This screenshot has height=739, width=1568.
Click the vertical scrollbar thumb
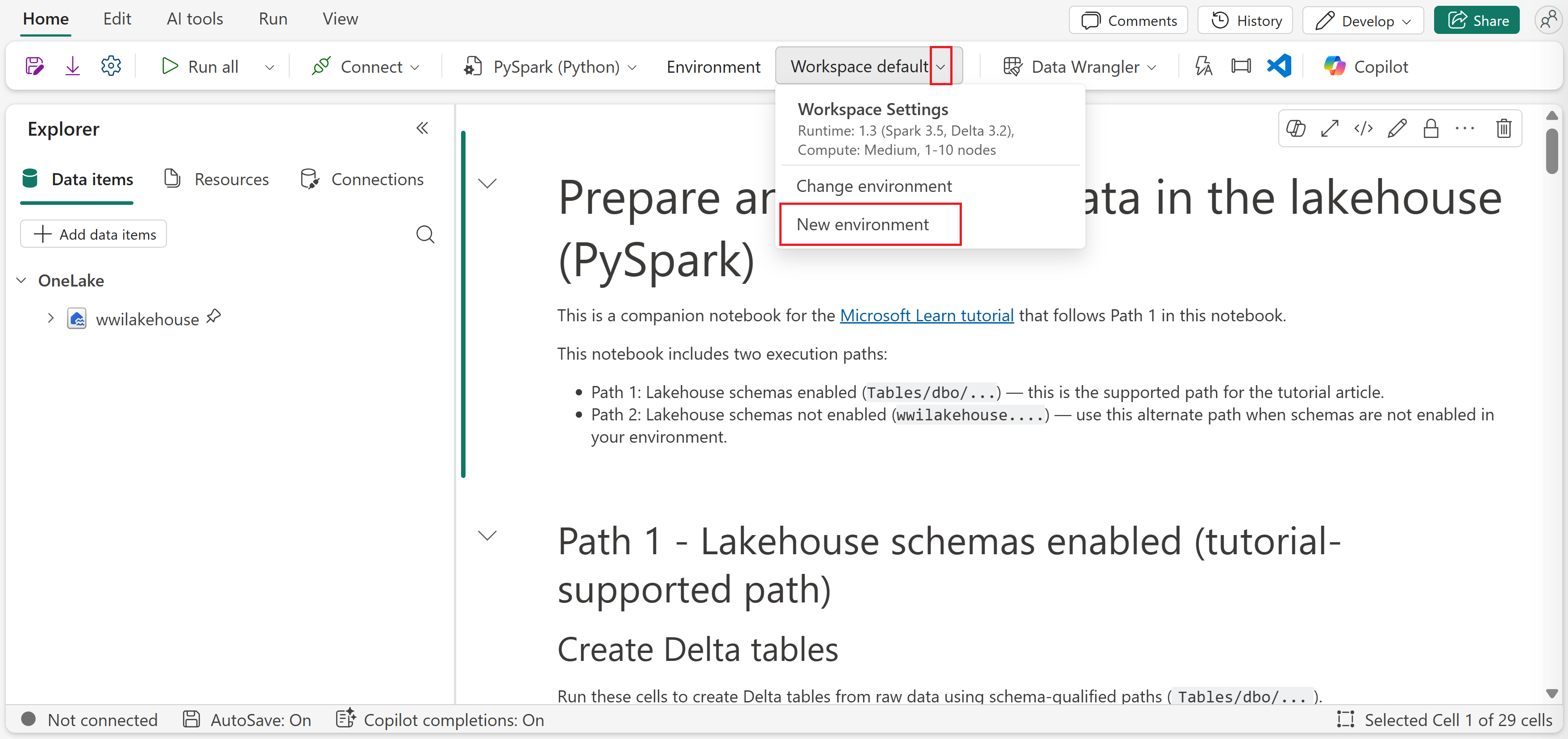(1551, 152)
